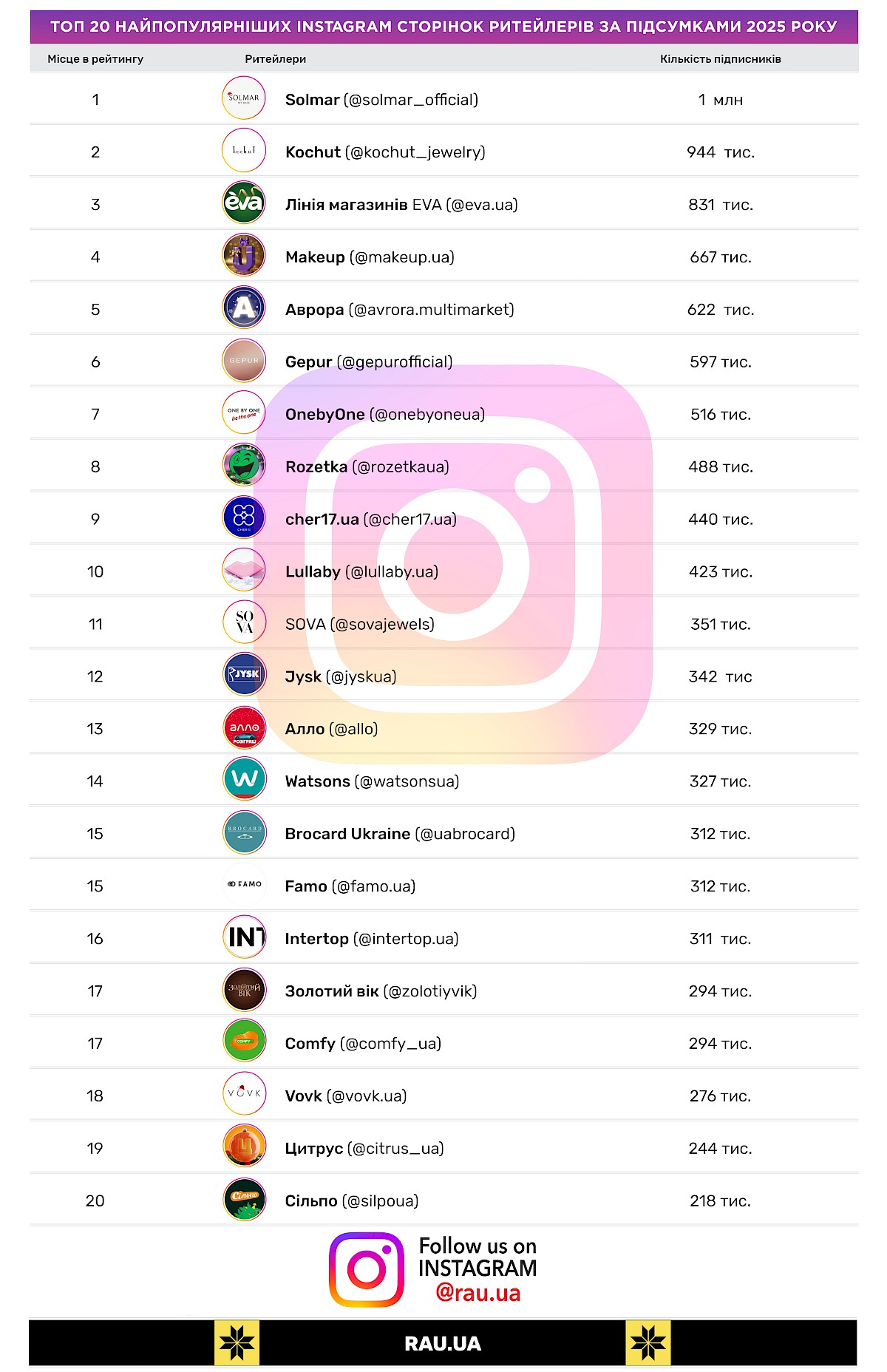Click the Instagram icon beside Follow us
The image size is (887, 1372).
pos(367,1269)
